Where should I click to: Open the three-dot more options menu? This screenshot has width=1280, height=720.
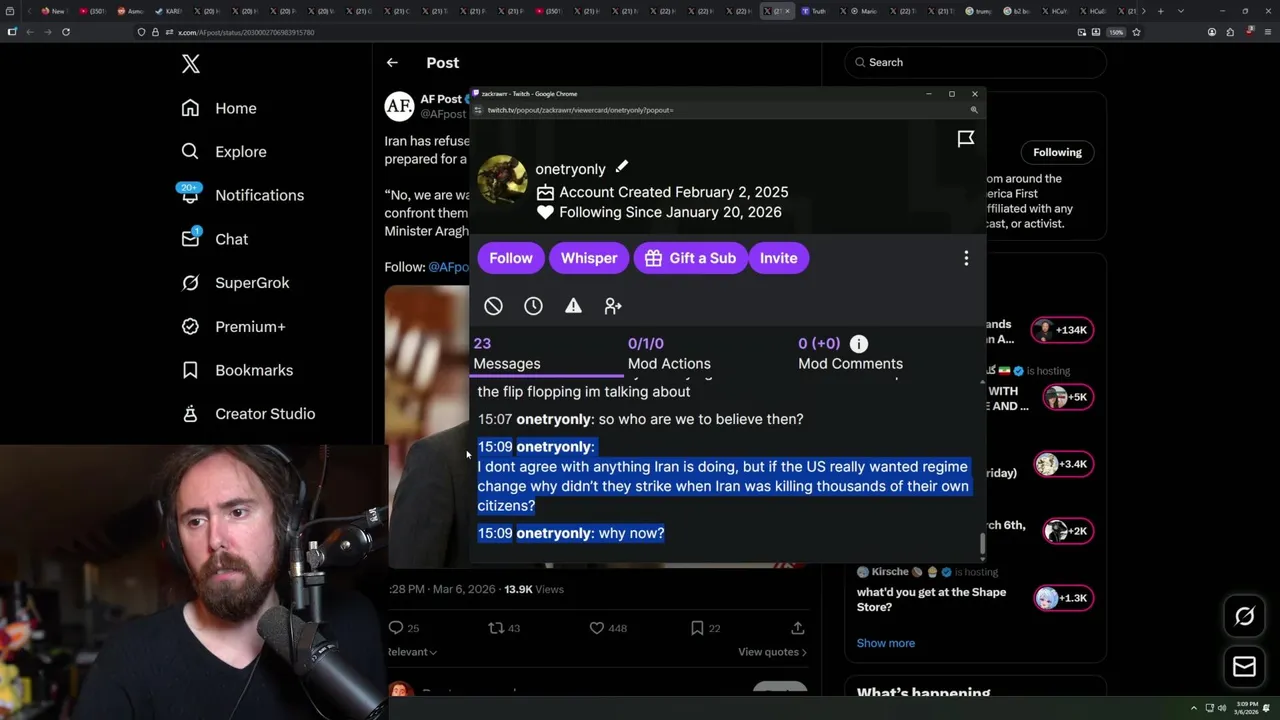click(x=966, y=258)
